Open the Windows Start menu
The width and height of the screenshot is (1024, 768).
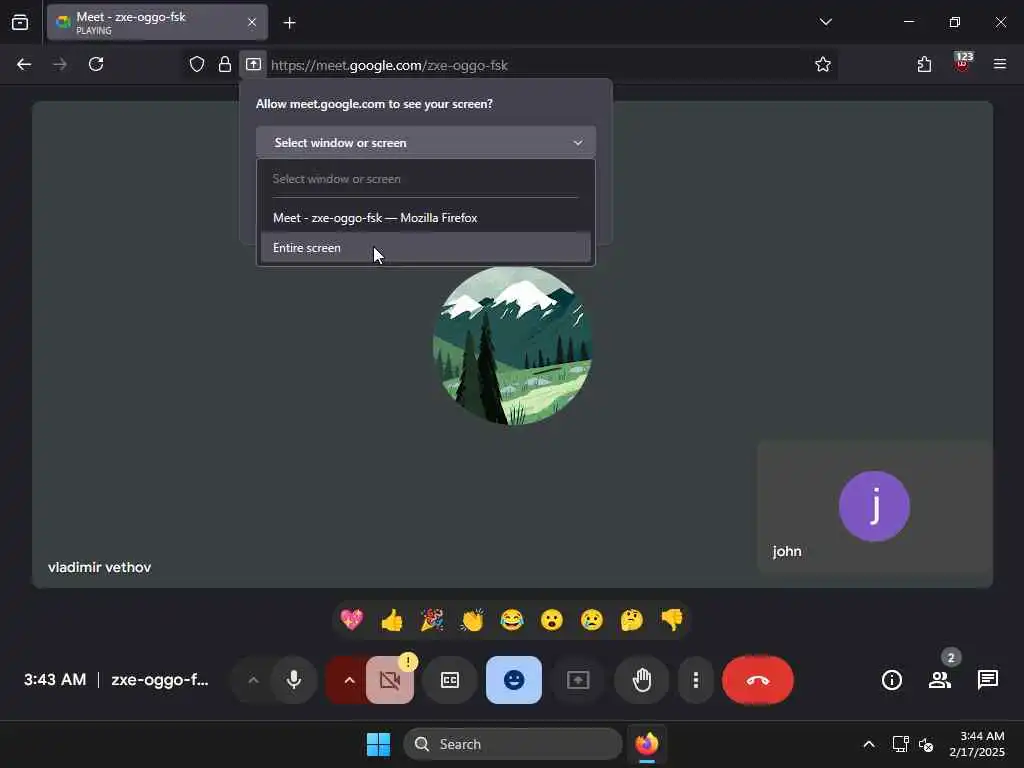tap(378, 744)
